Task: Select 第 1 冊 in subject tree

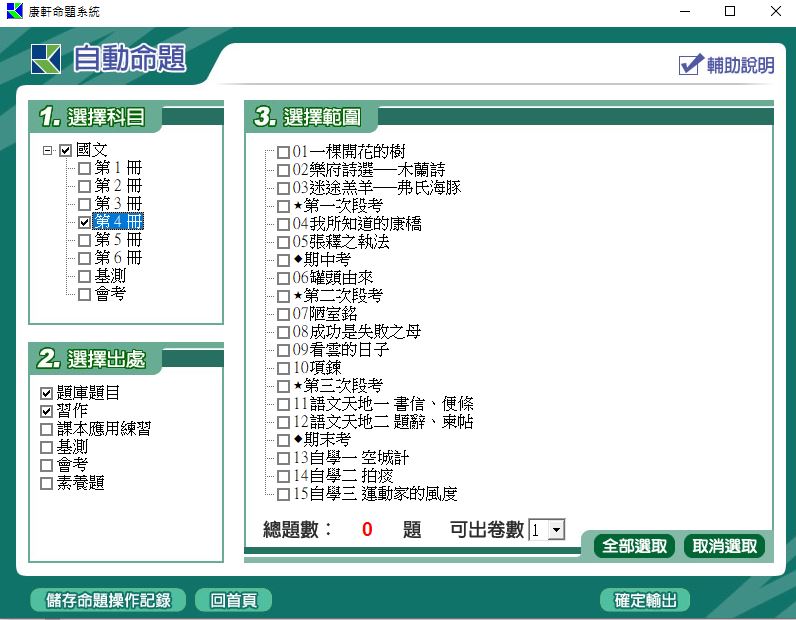Action: tap(118, 168)
